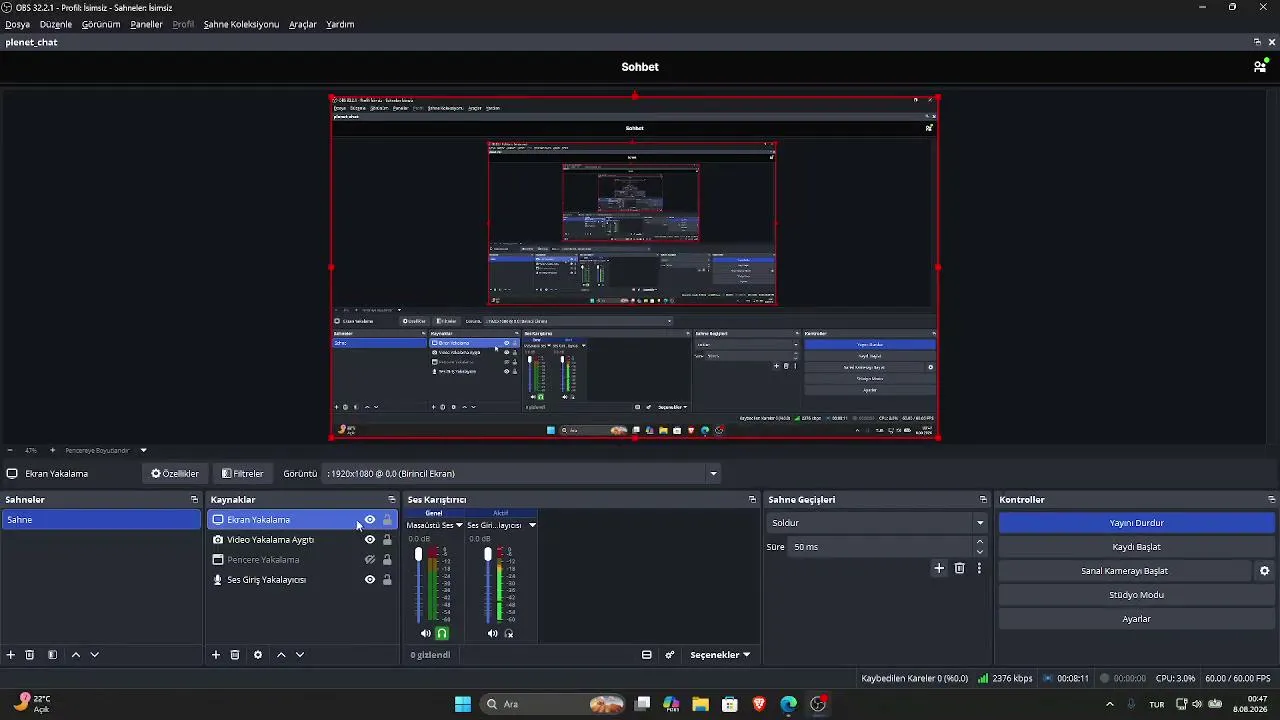Show hidden Windows system tray icons chevron
This screenshot has height=720, width=1280.
[1110, 704]
